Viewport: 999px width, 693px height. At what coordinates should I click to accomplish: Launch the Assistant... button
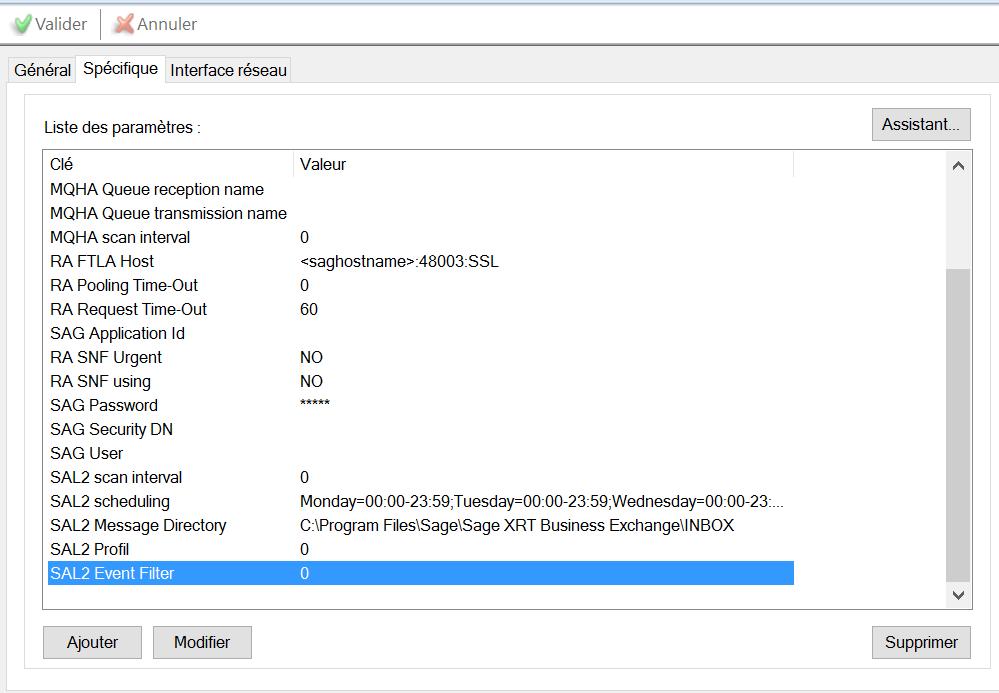point(920,125)
